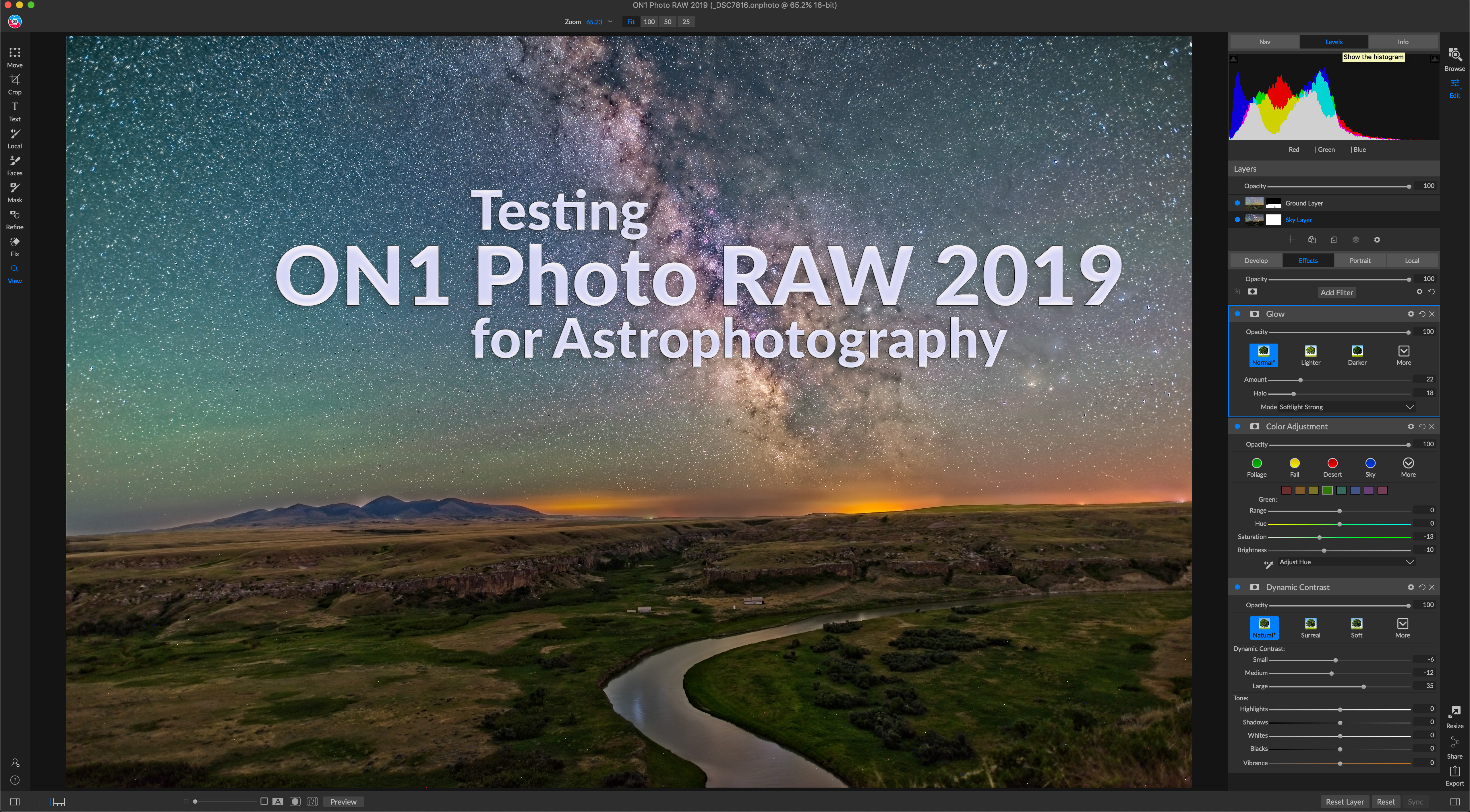The image size is (1470, 812).
Task: Switch to the Develop tab
Action: pyautogui.click(x=1256, y=261)
